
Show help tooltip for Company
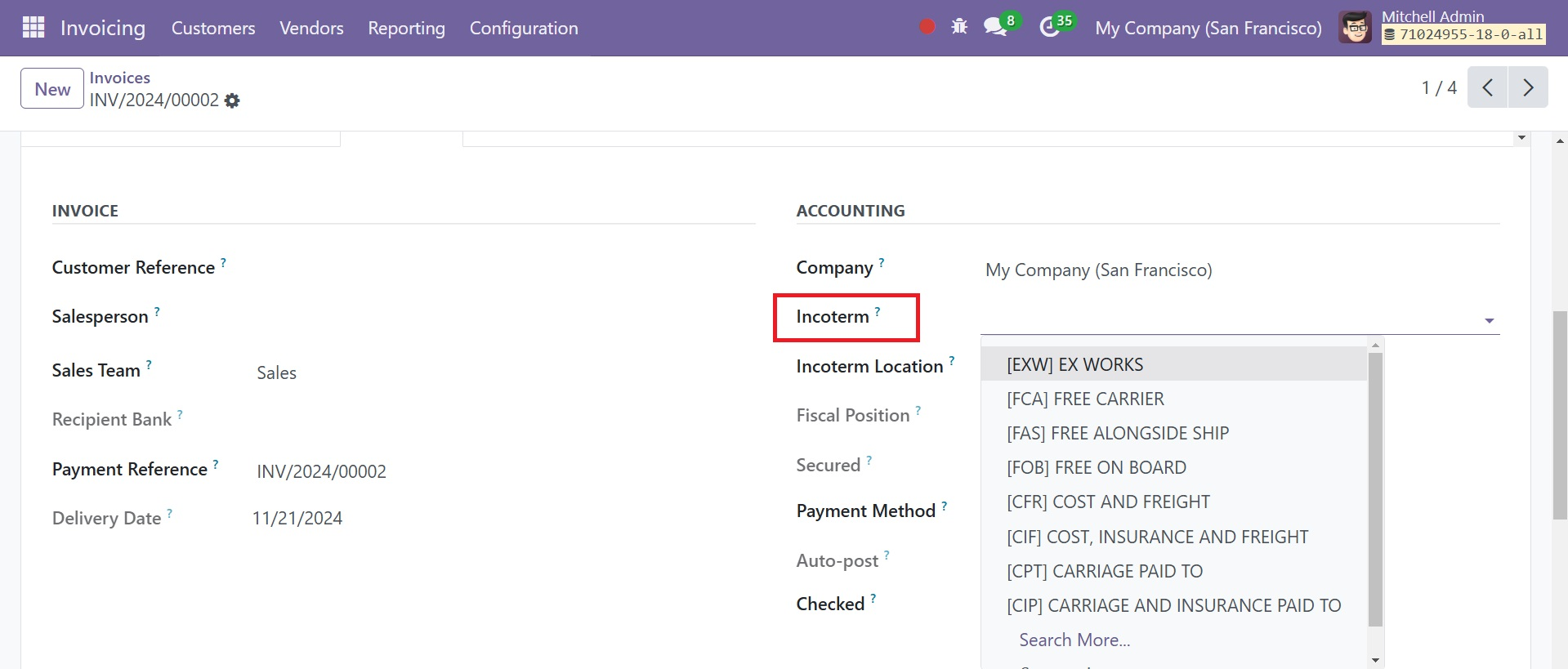coord(882,262)
